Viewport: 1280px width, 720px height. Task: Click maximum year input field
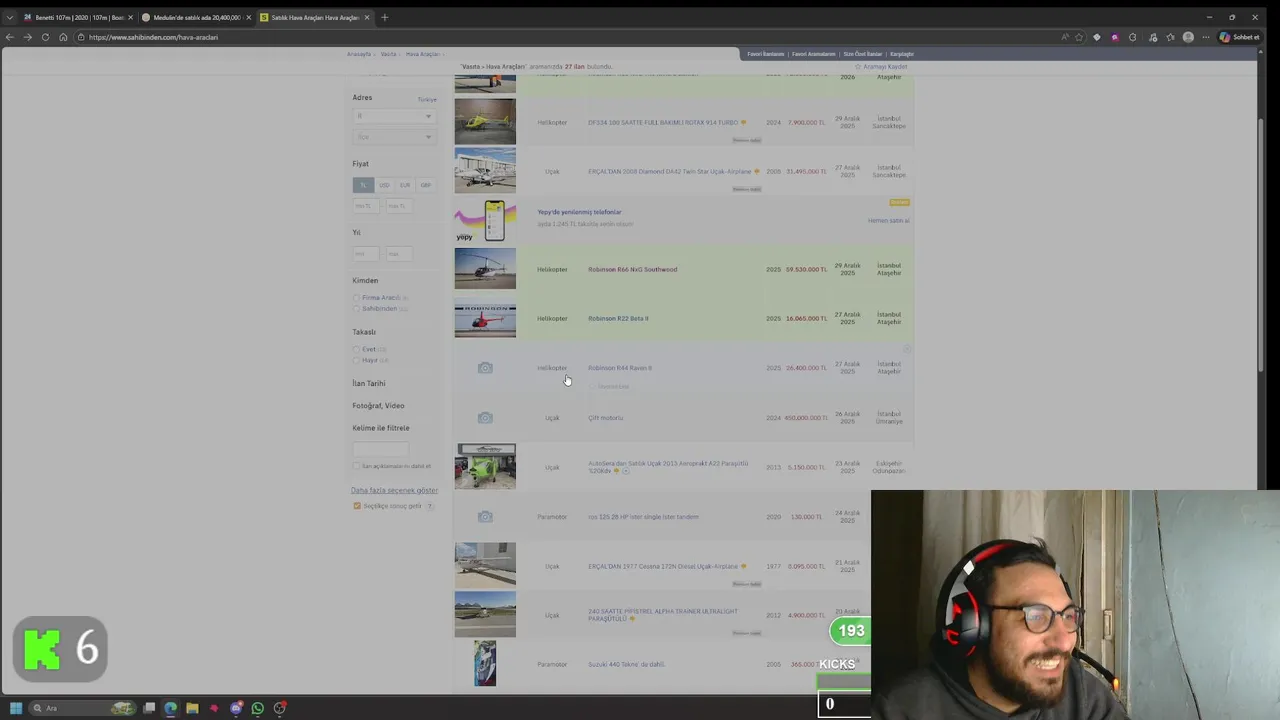pyautogui.click(x=399, y=254)
